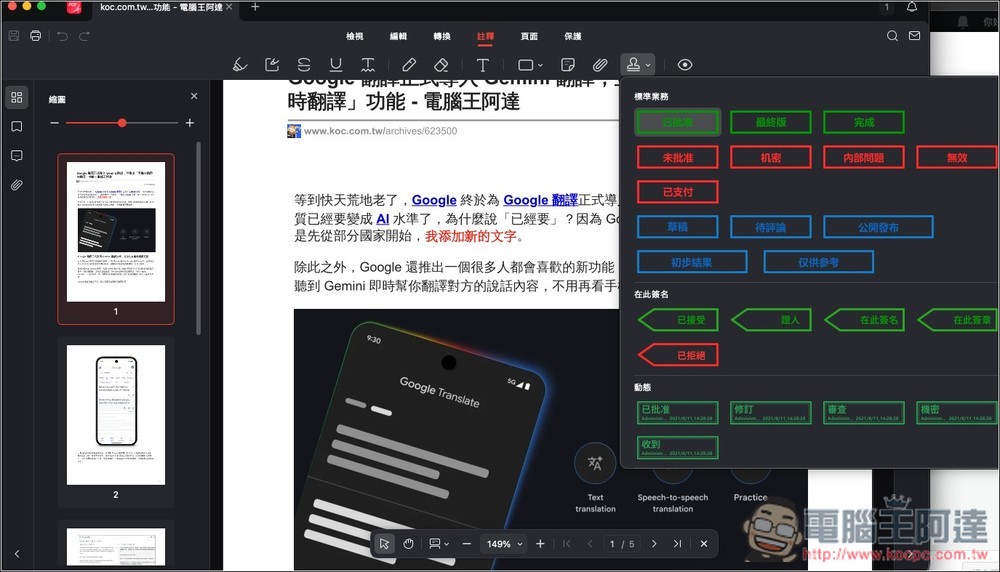Screen dimensions: 1000x572
Task: Select the eraser tool
Action: click(x=441, y=64)
